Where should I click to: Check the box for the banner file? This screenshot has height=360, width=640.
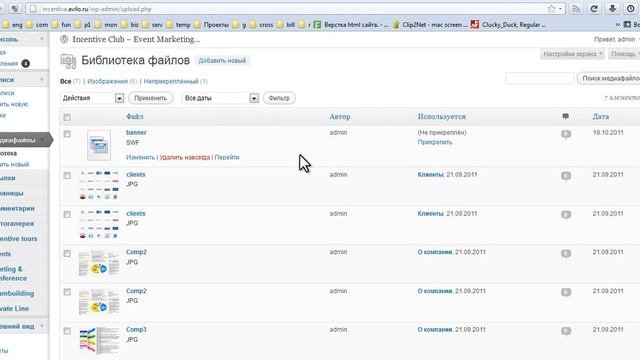click(67, 134)
